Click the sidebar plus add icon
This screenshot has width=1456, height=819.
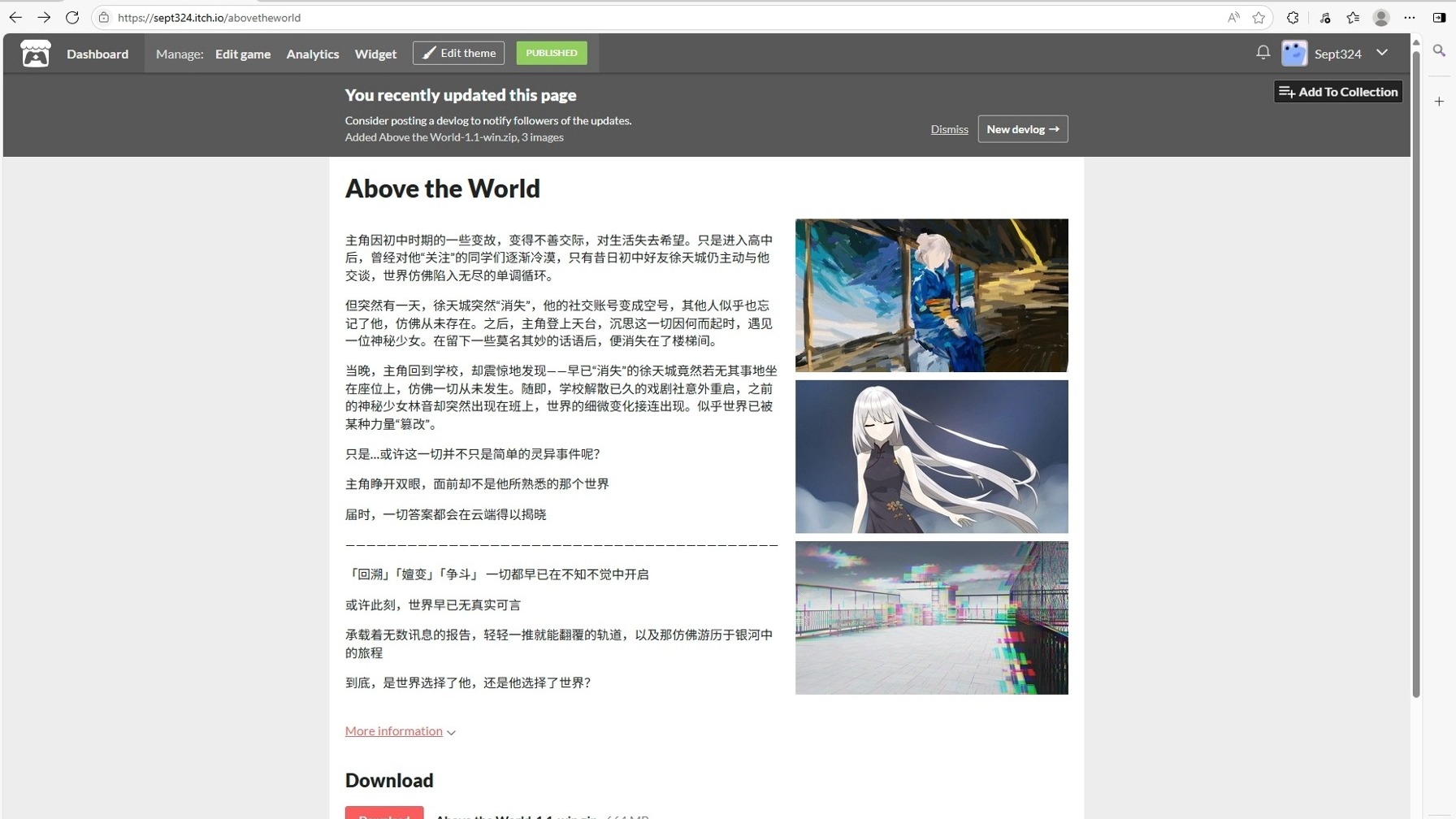pos(1439,102)
